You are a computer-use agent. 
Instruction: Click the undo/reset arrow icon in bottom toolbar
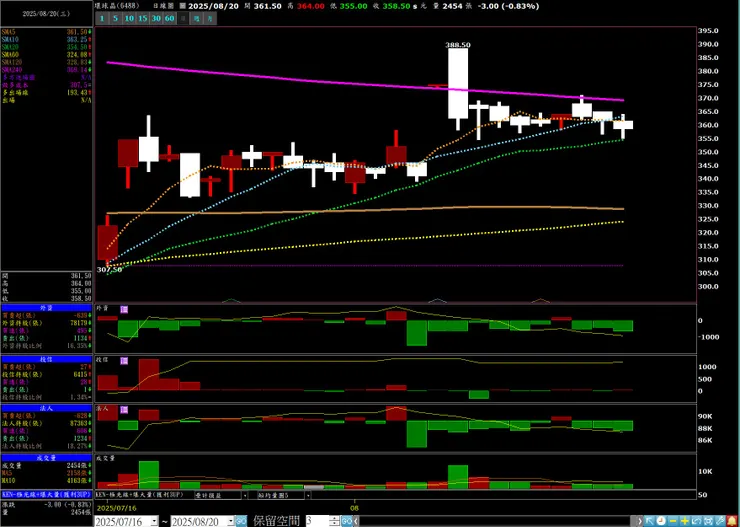pyautogui.click(x=697, y=520)
